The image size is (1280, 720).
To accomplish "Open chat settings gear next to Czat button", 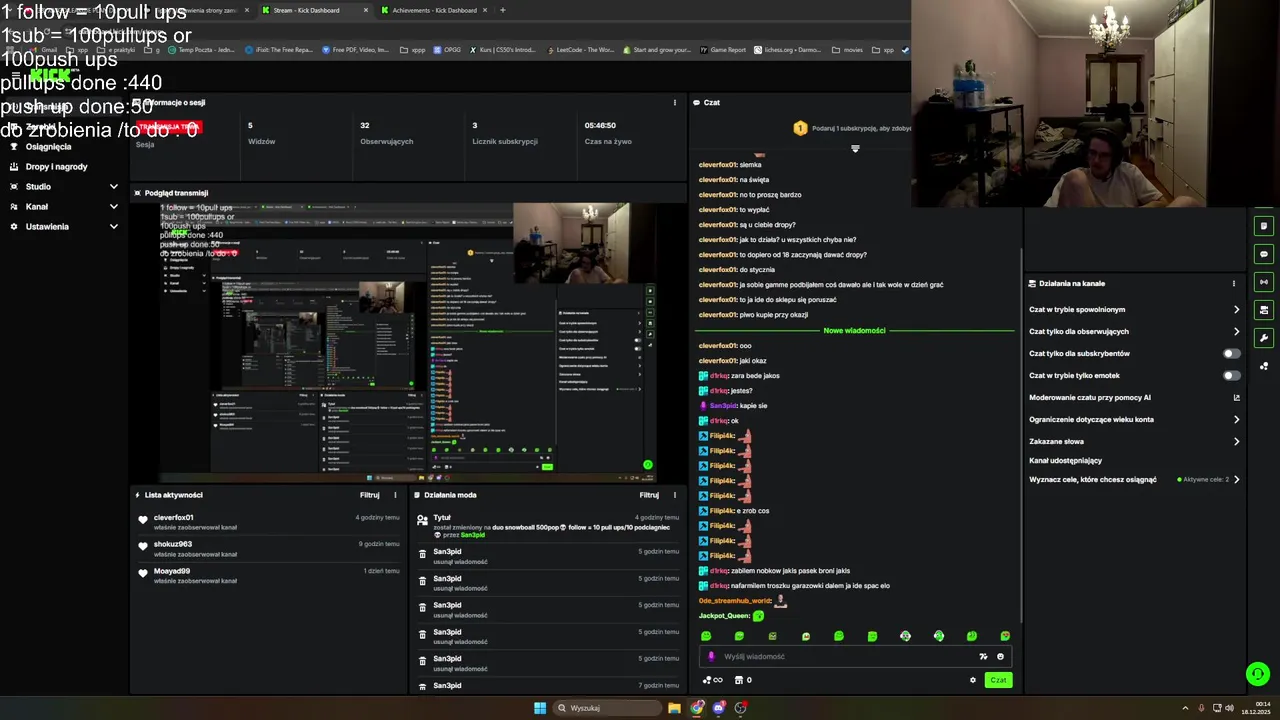I will 972,680.
